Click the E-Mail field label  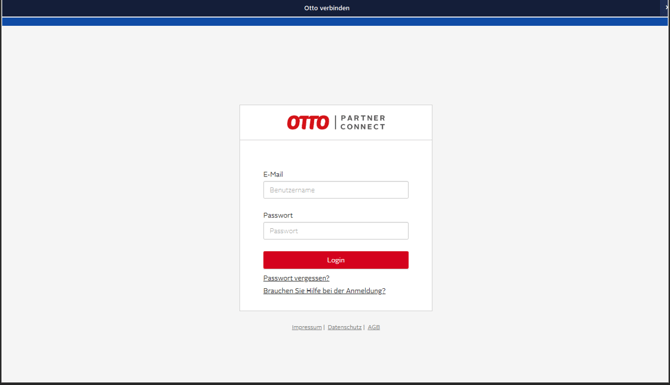[273, 174]
